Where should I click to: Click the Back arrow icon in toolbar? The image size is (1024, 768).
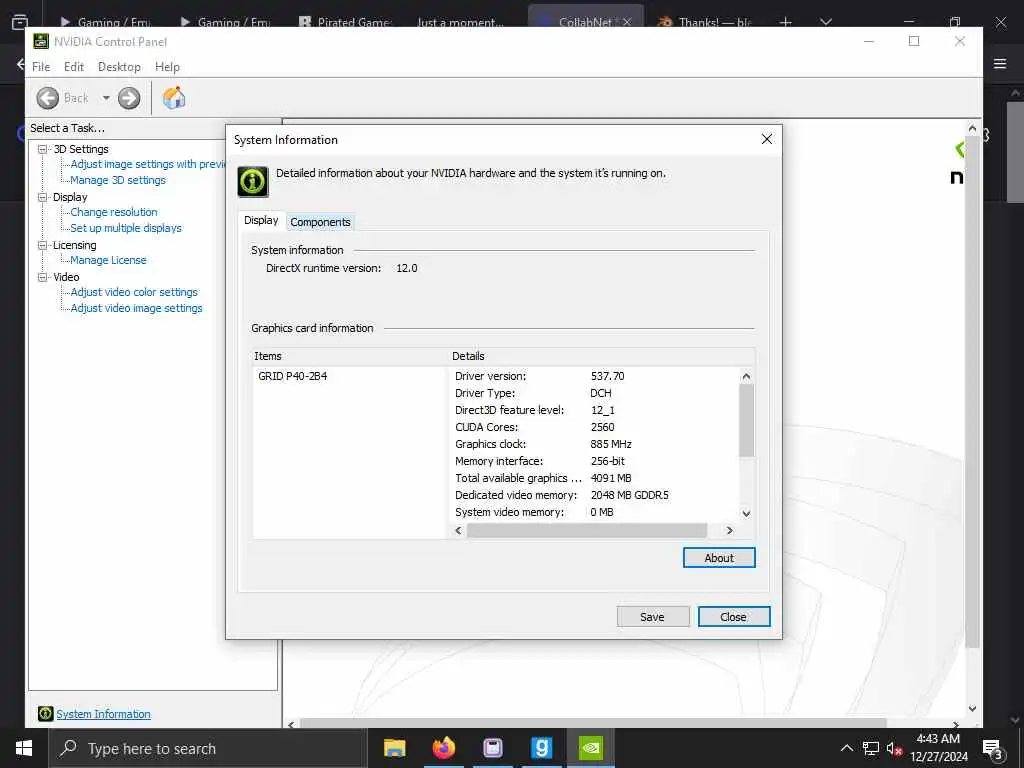point(48,98)
